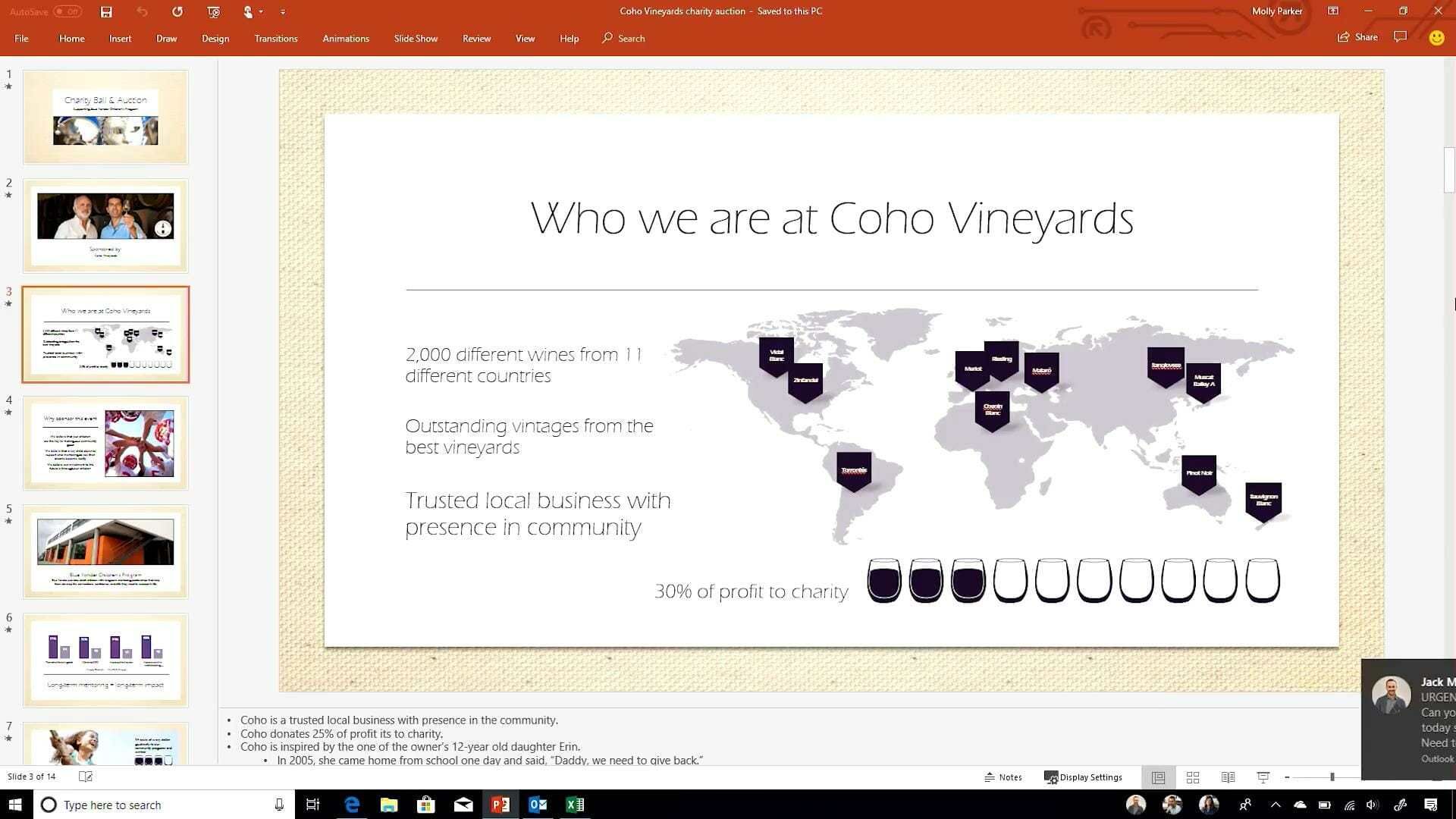Open the File menu
Screen dimensions: 1456x819
pos(21,39)
